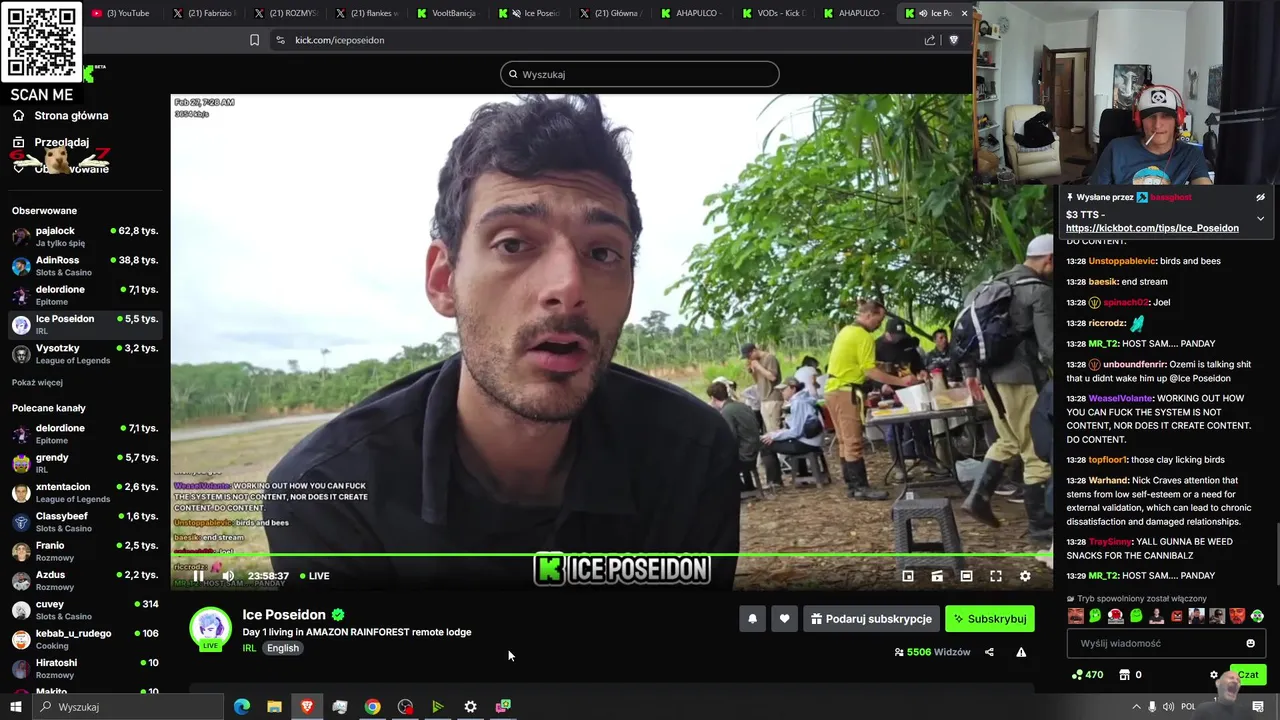Follow Ice Poseidon with heart icon
The image size is (1280, 720).
784,619
